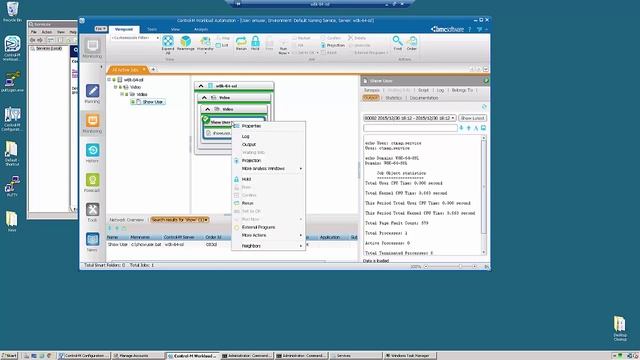Open the Script tab in job pane
Image resolution: width=640 pixels, height=360 pixels.
(x=423, y=90)
